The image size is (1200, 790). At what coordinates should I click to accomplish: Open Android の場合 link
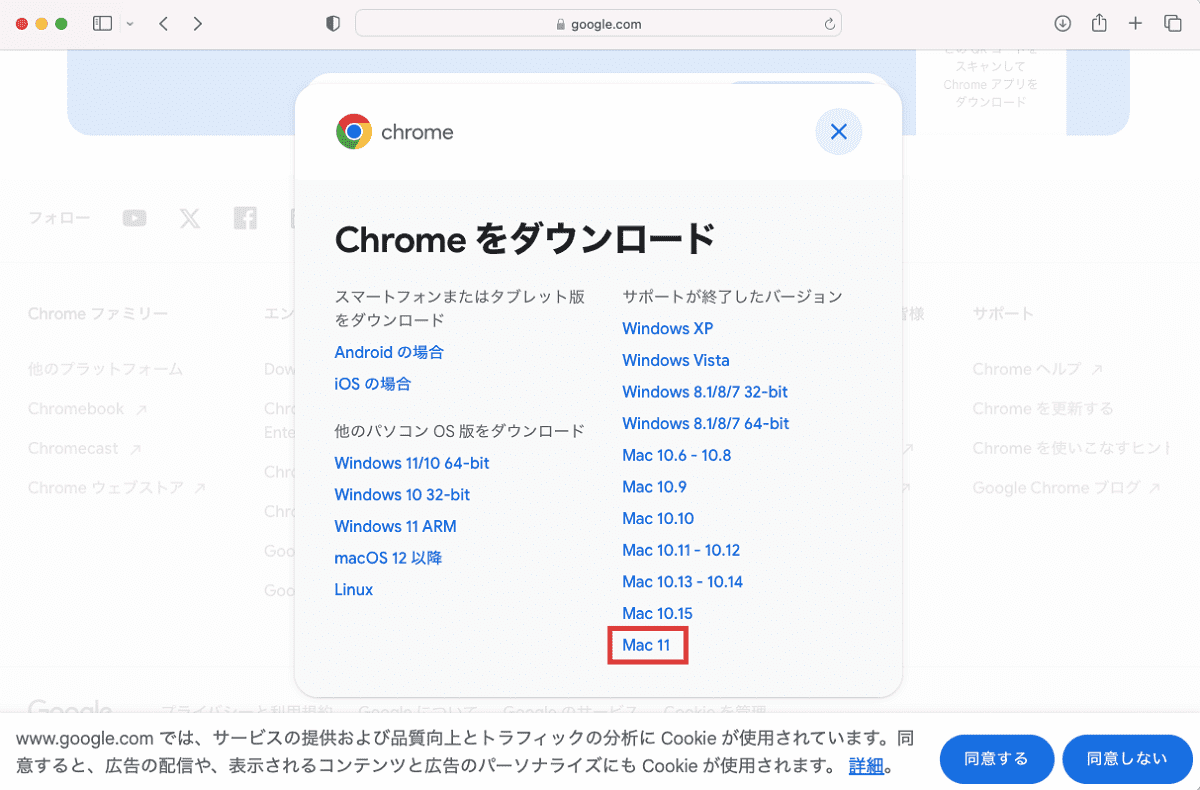(389, 352)
